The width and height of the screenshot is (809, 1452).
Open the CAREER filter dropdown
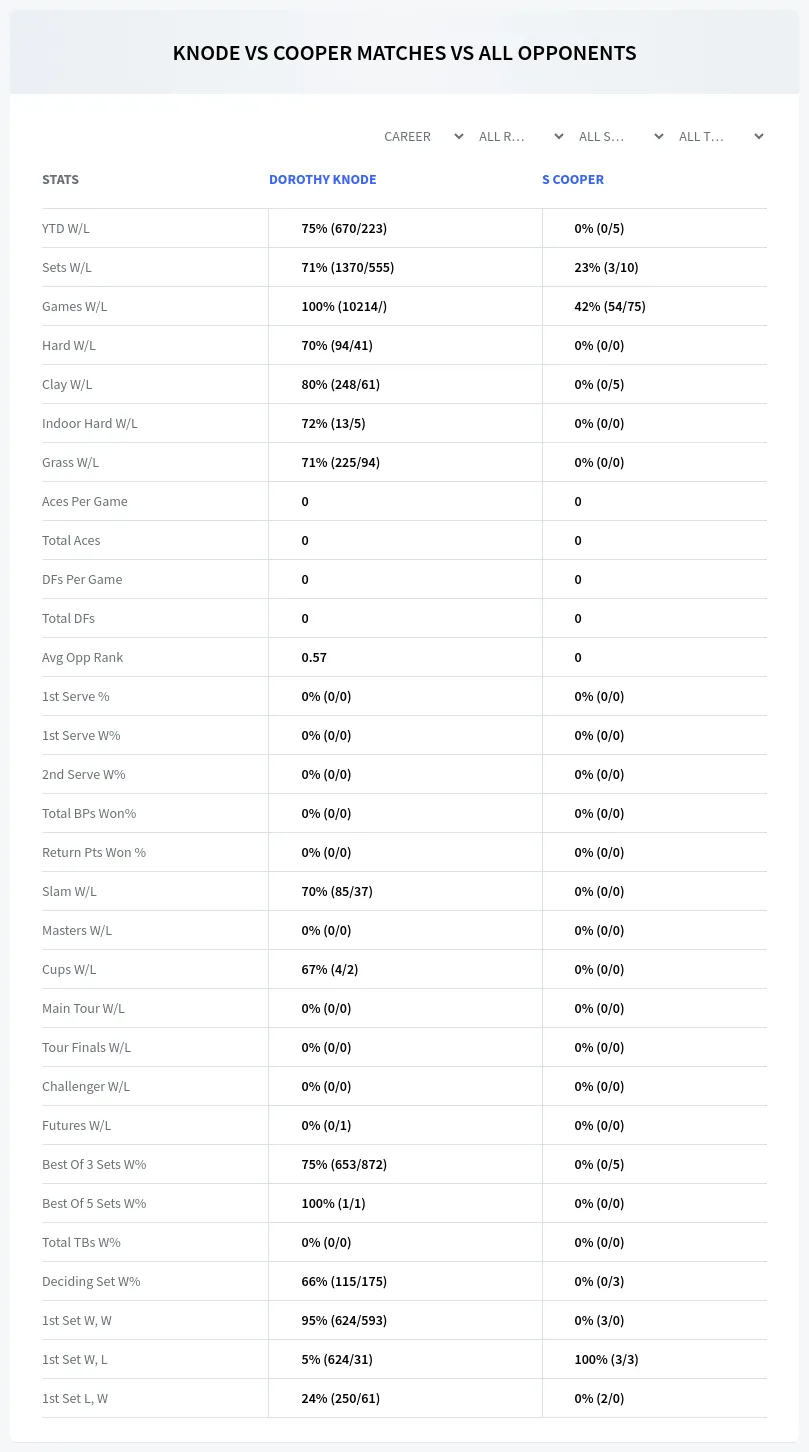(x=423, y=136)
